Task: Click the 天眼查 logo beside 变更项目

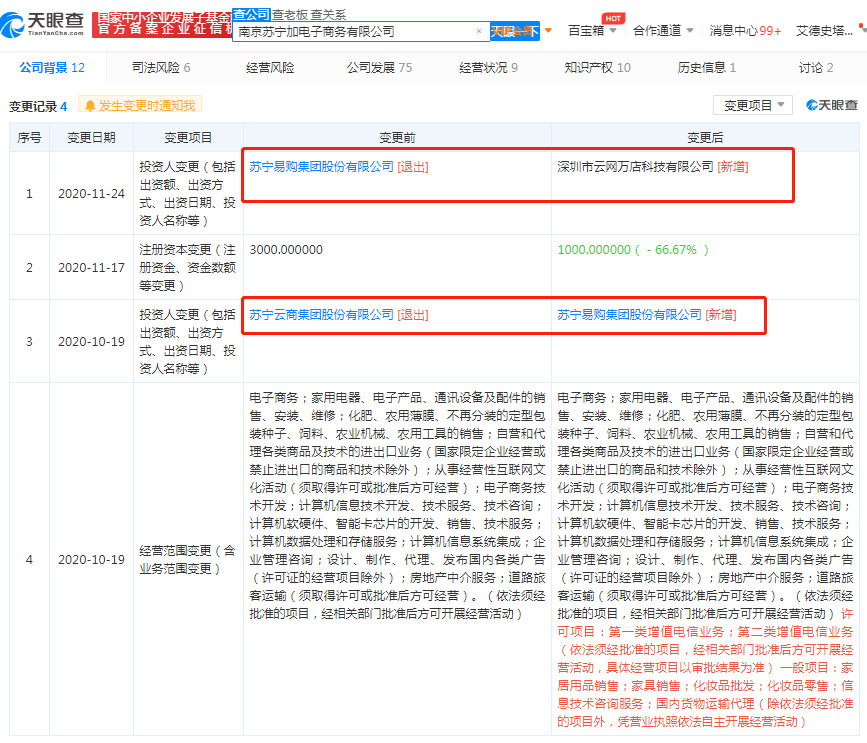Action: point(832,105)
